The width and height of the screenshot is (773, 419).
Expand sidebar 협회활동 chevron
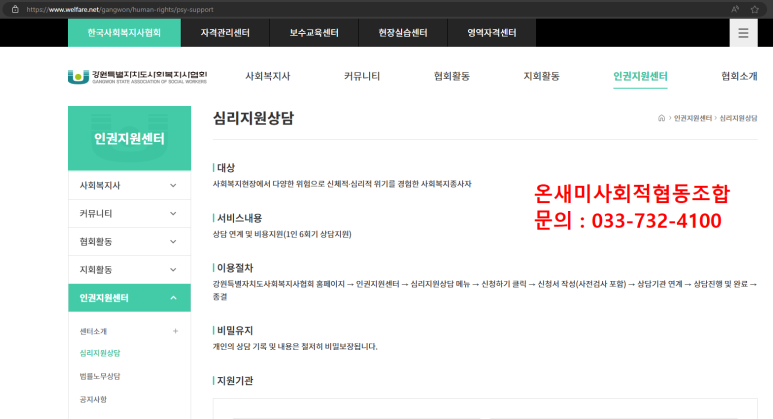173,242
